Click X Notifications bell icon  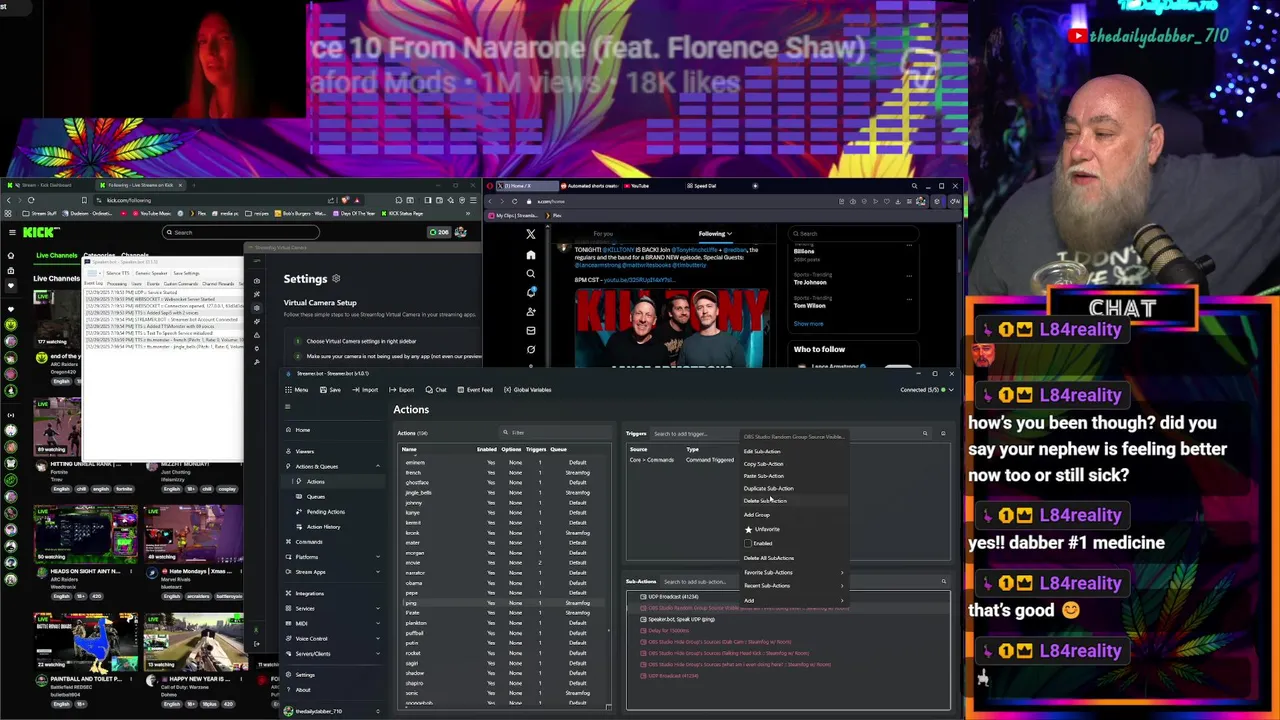click(531, 293)
